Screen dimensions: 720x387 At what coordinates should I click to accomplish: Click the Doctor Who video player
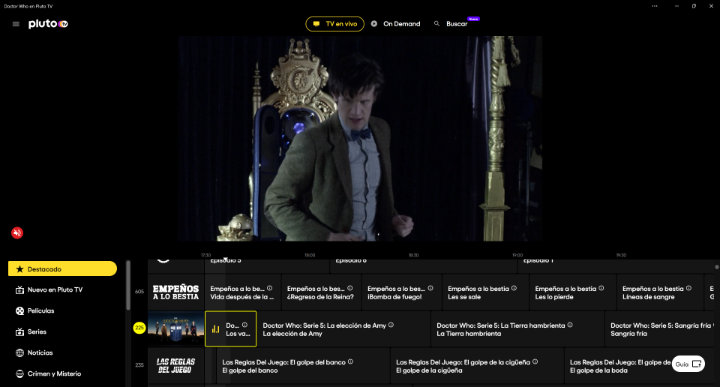(x=360, y=139)
